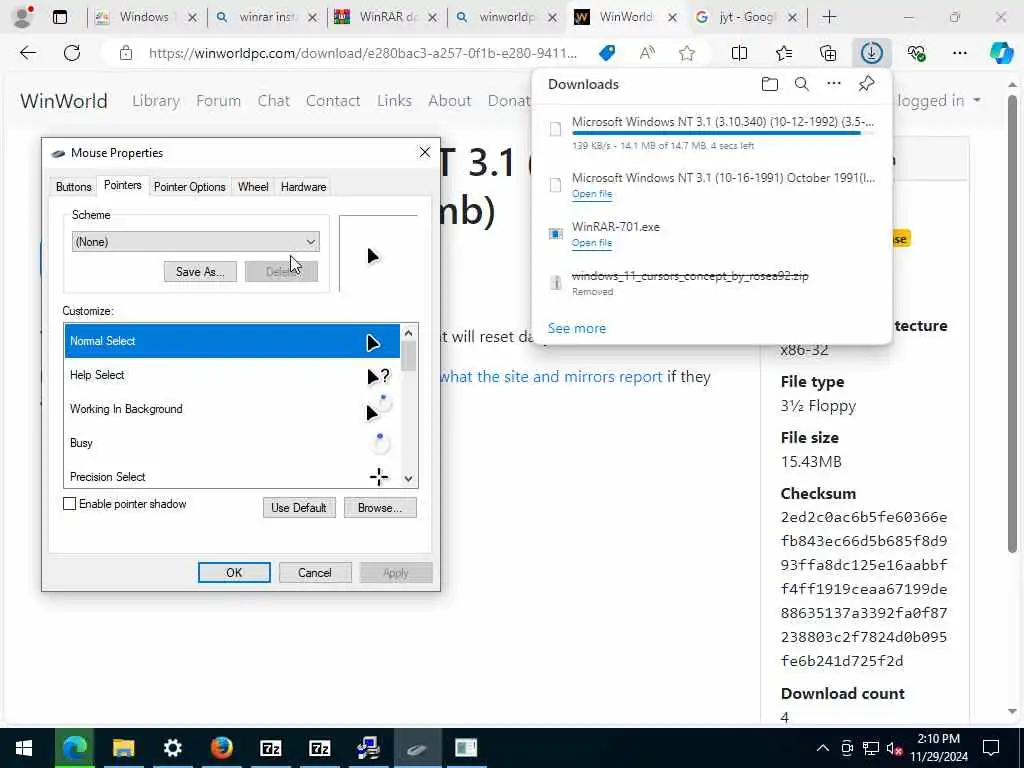
Task: Open File Explorer from taskbar
Action: 123,748
